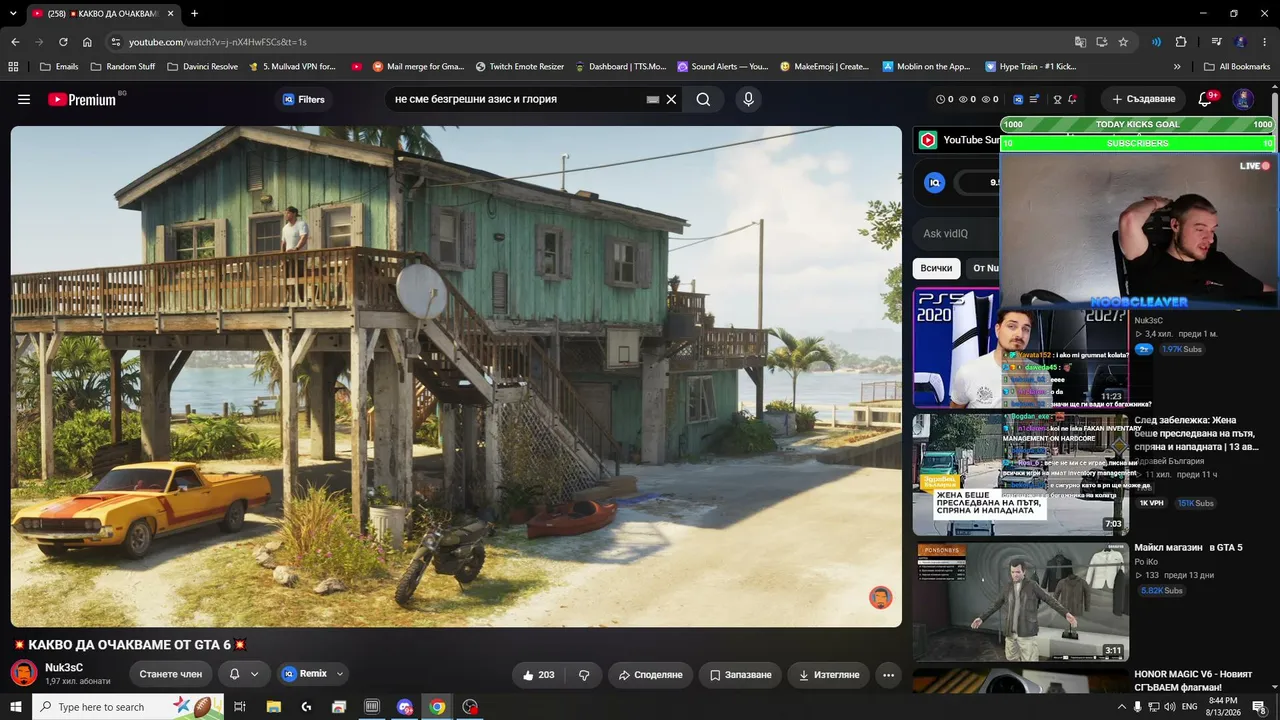The height and width of the screenshot is (720, 1280).
Task: Focus the YouTube search field
Action: (x=517, y=99)
